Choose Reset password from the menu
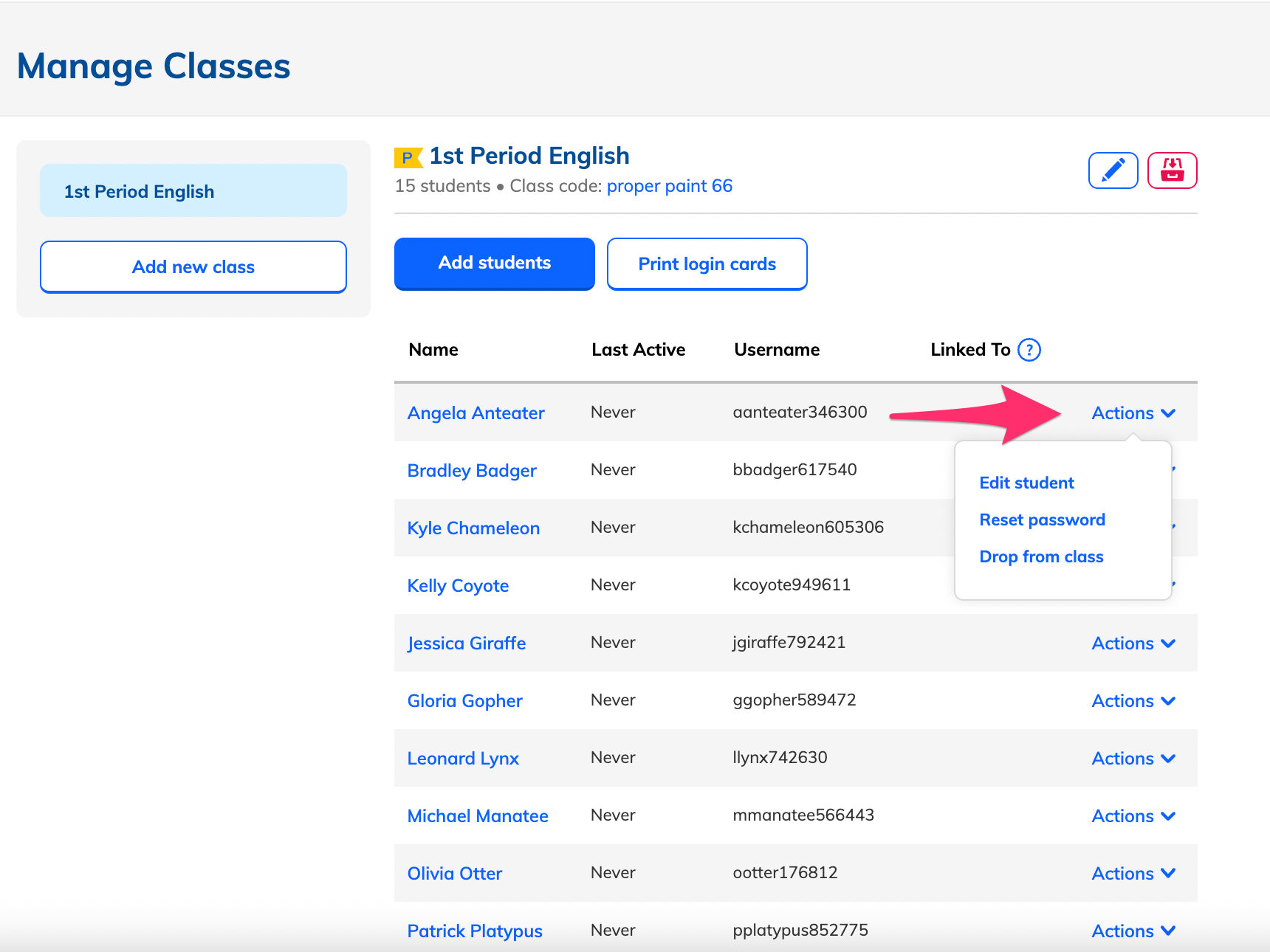Image resolution: width=1270 pixels, height=952 pixels. point(1042,520)
